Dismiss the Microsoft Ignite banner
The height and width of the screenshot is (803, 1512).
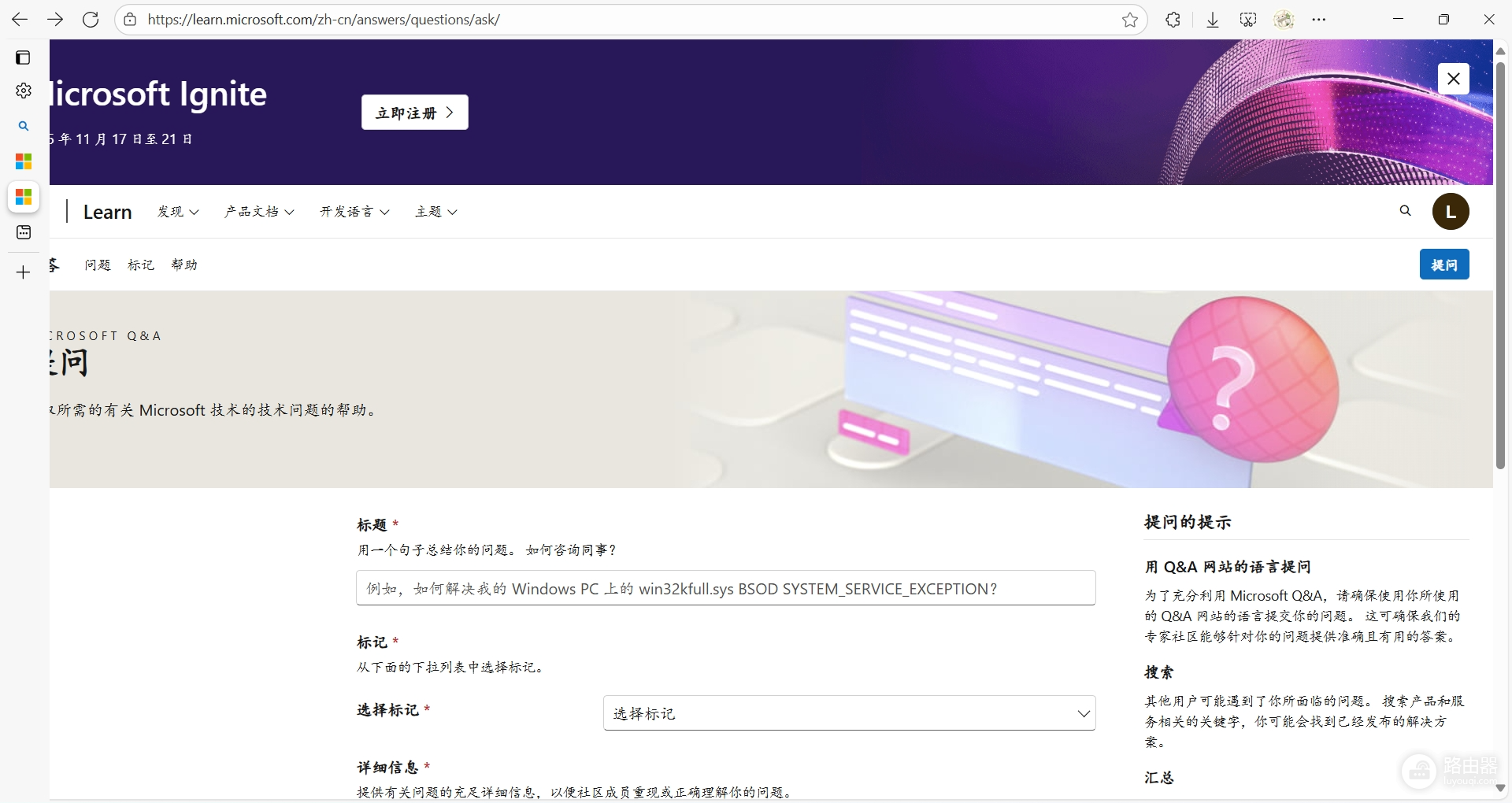pyautogui.click(x=1454, y=79)
